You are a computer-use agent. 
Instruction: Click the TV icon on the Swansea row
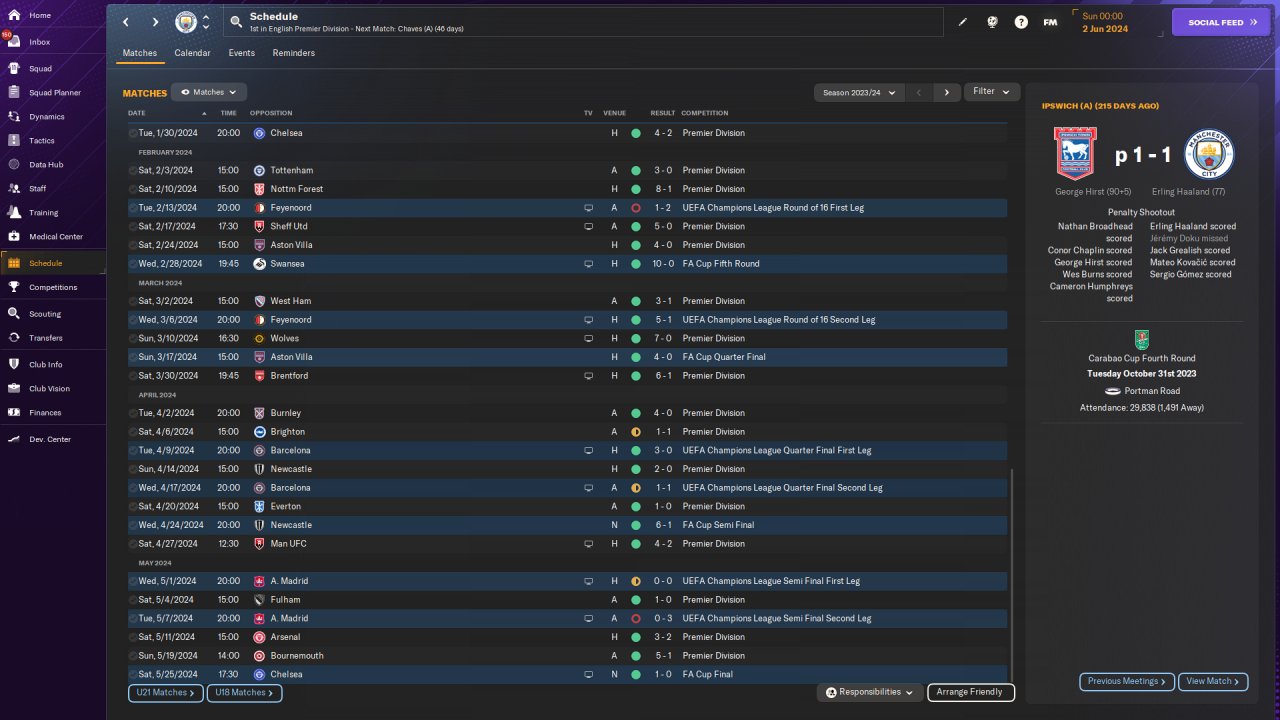point(589,264)
